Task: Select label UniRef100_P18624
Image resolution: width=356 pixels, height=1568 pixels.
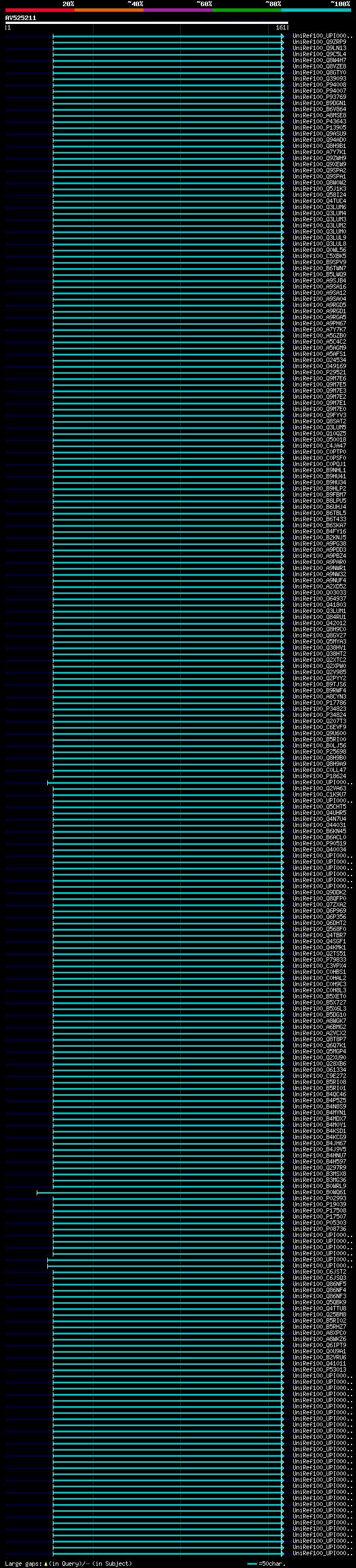Action: (x=319, y=776)
